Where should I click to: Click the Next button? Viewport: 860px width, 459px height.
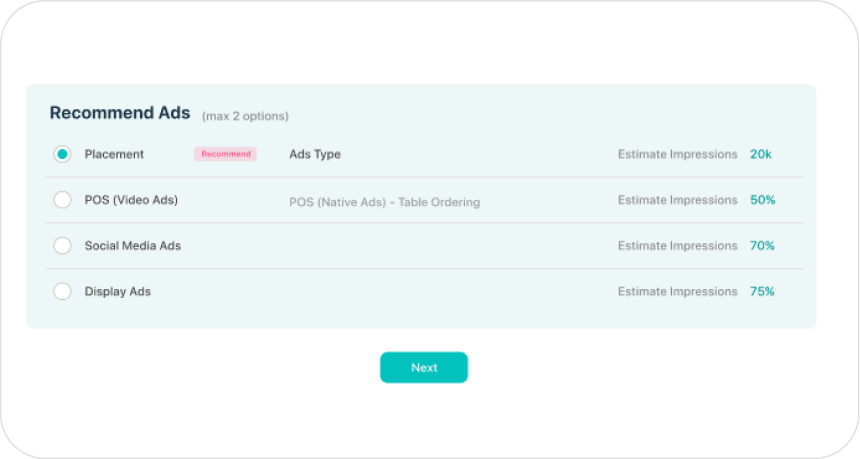423,367
